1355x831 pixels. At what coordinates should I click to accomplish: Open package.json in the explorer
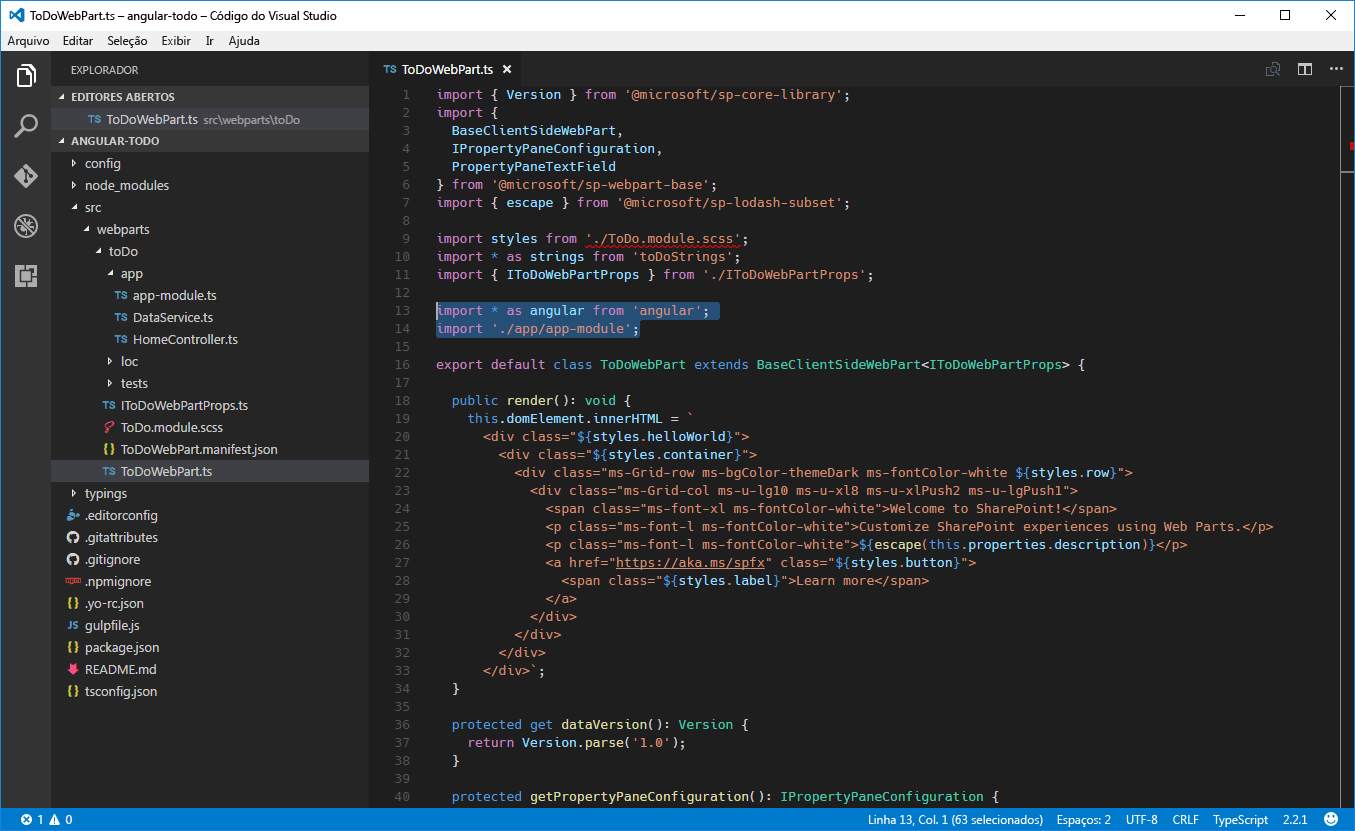pos(210,647)
